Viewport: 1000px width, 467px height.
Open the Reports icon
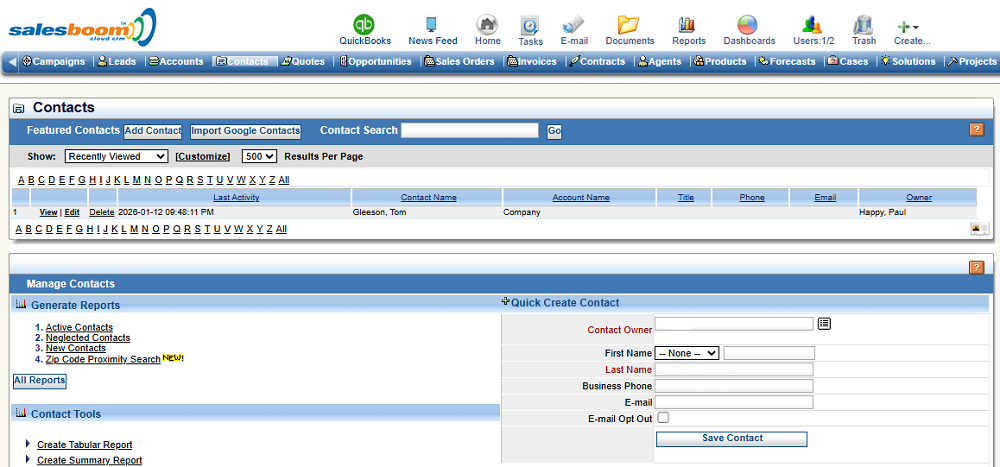(687, 25)
